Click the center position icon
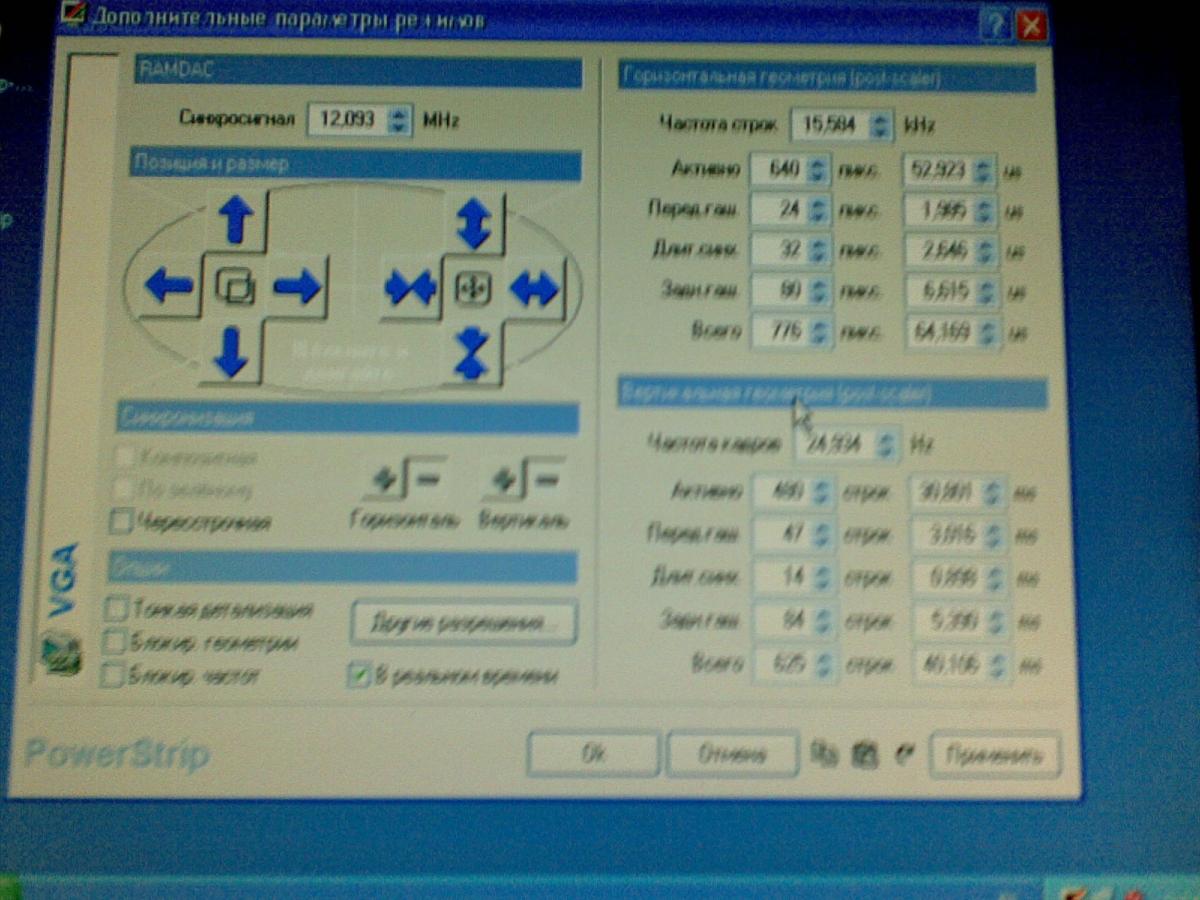The height and width of the screenshot is (900, 1200). tap(235, 288)
